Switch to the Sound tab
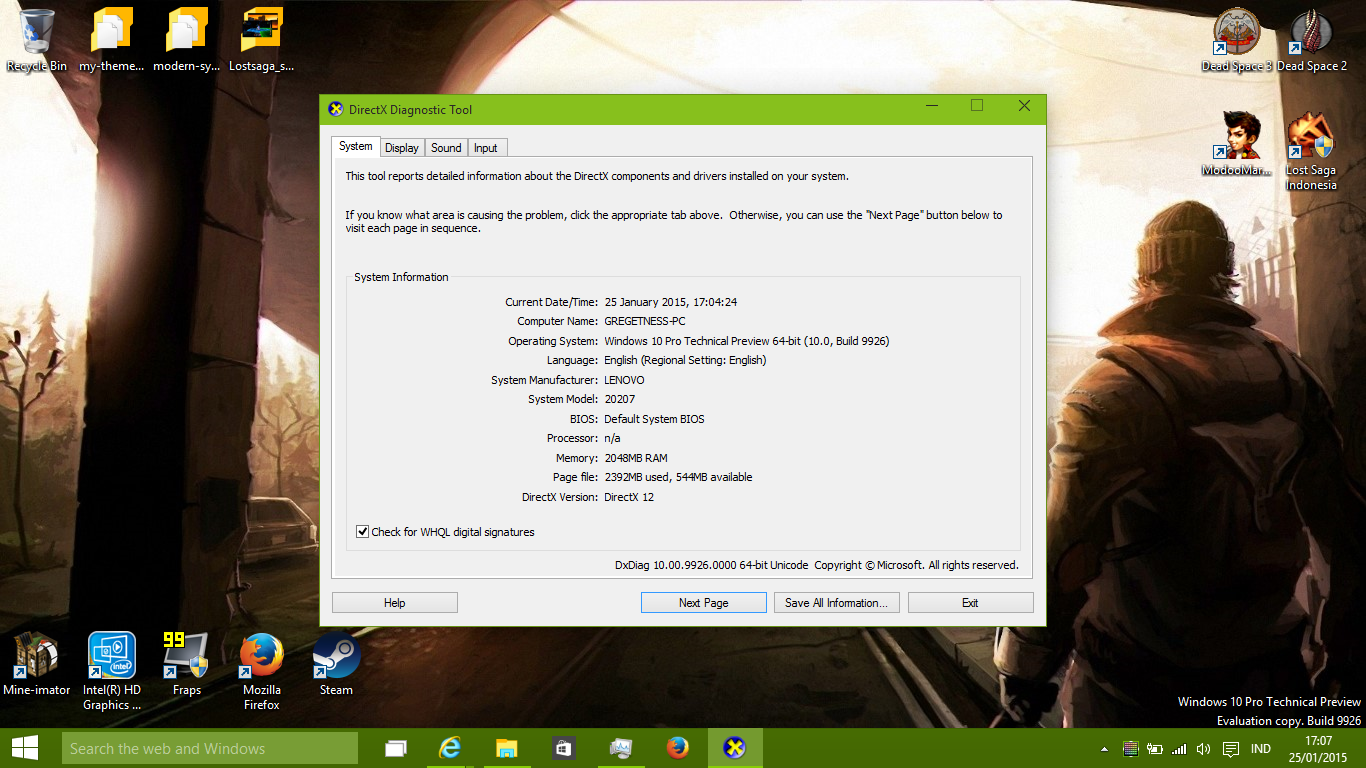The image size is (1366, 768). (x=446, y=148)
